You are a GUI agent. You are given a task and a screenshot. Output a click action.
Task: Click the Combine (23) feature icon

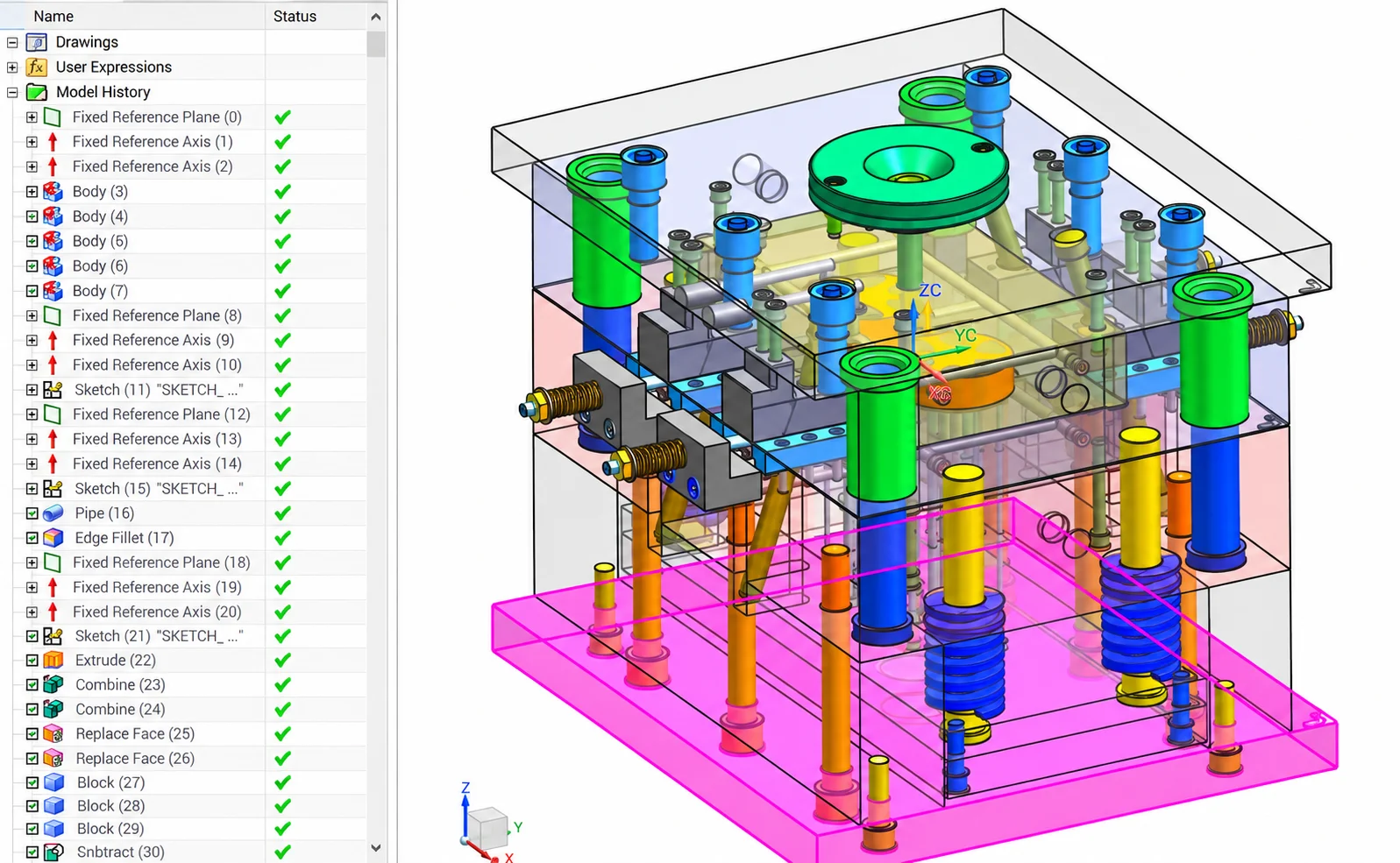(x=53, y=684)
